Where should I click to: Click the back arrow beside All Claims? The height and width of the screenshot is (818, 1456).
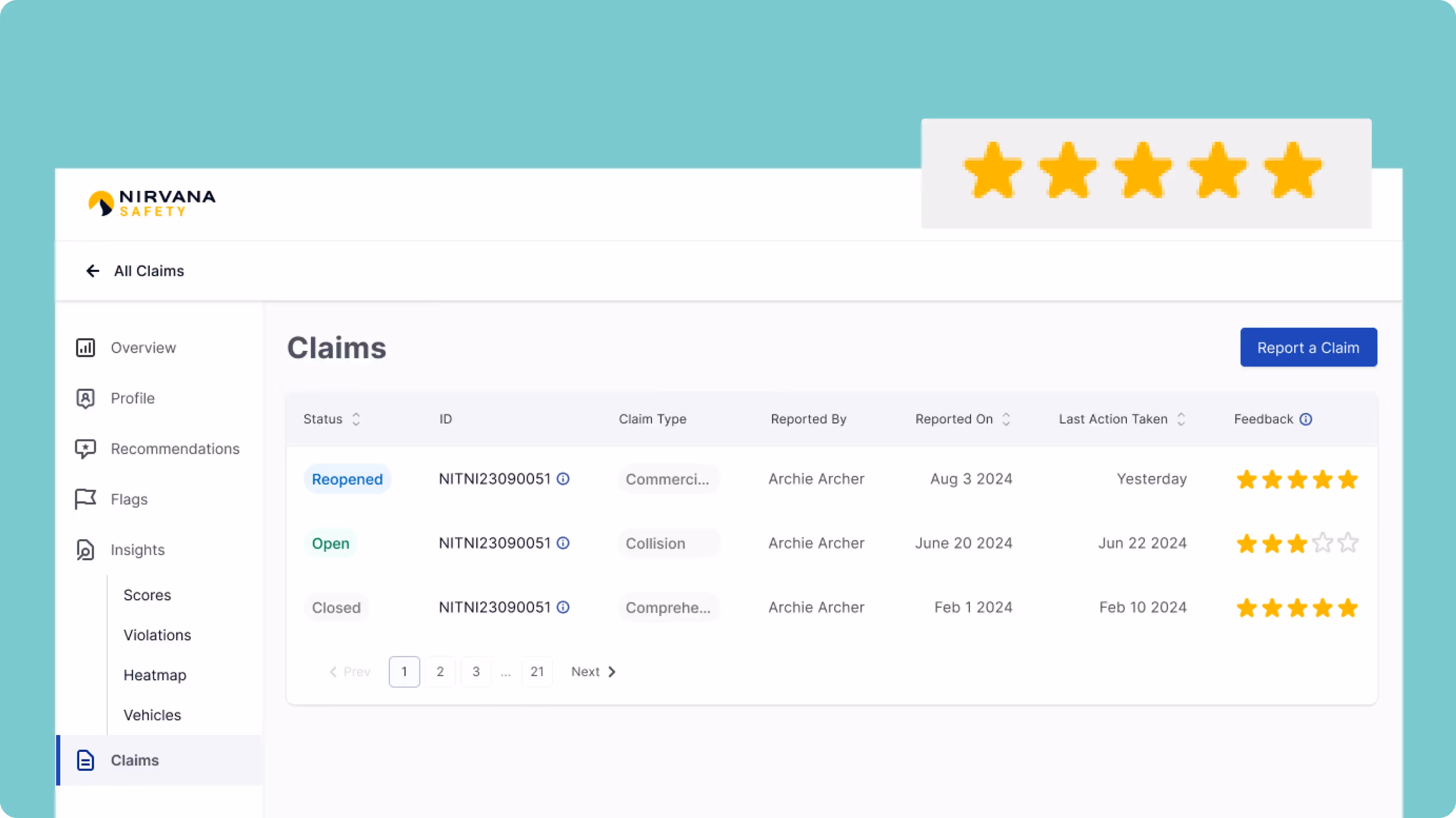(x=93, y=271)
